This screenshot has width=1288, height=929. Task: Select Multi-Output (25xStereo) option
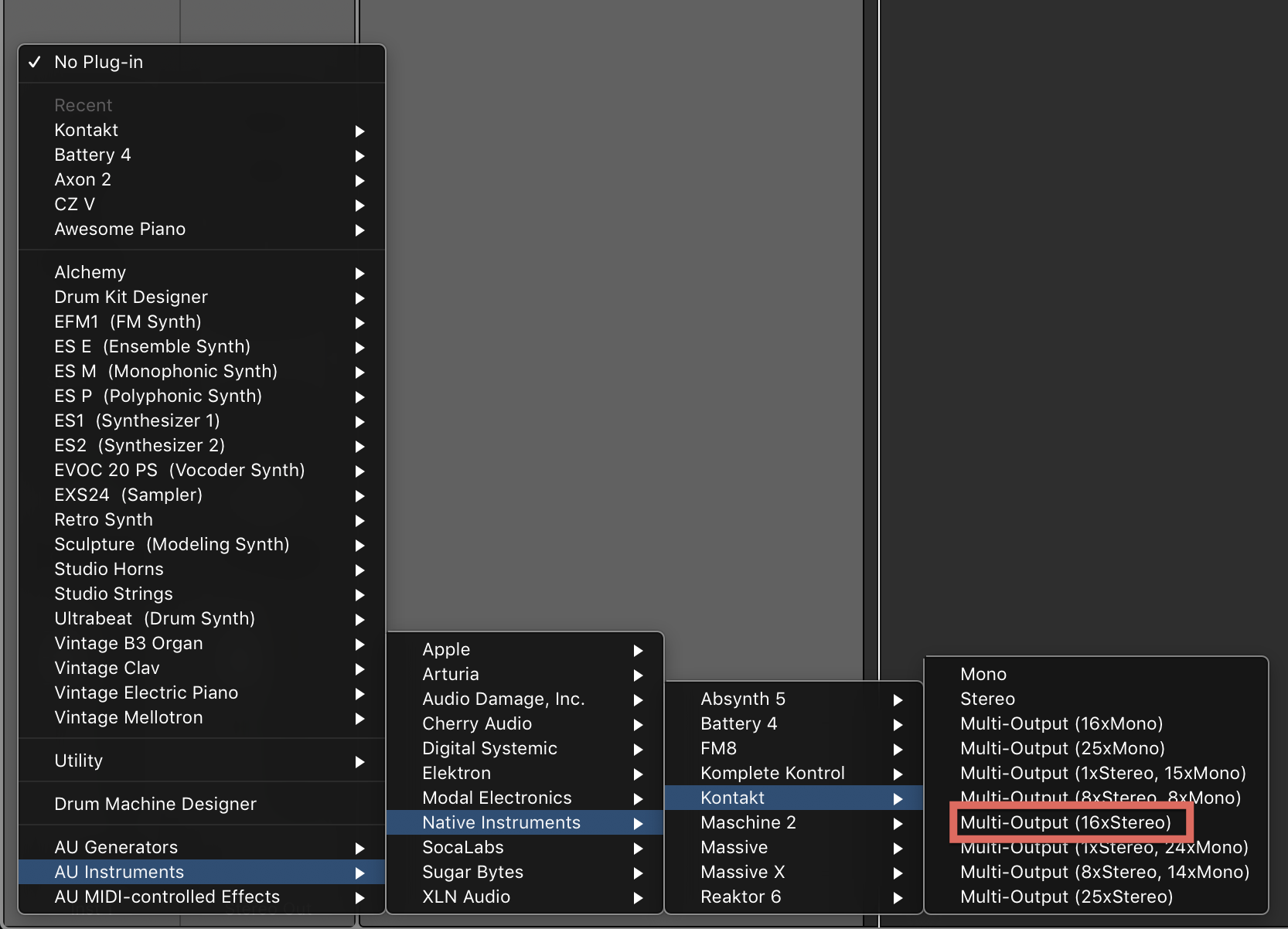pyautogui.click(x=1067, y=897)
